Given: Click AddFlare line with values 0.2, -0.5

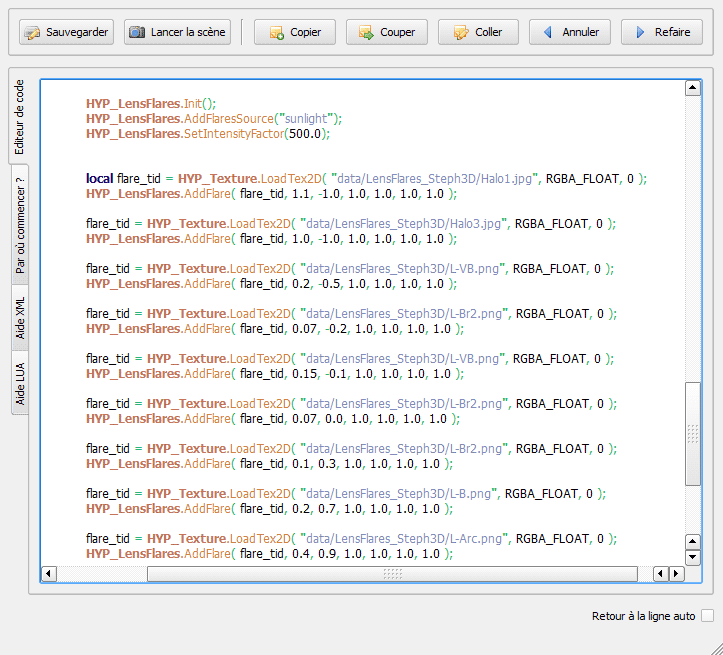Looking at the screenshot, I should click(271, 283).
